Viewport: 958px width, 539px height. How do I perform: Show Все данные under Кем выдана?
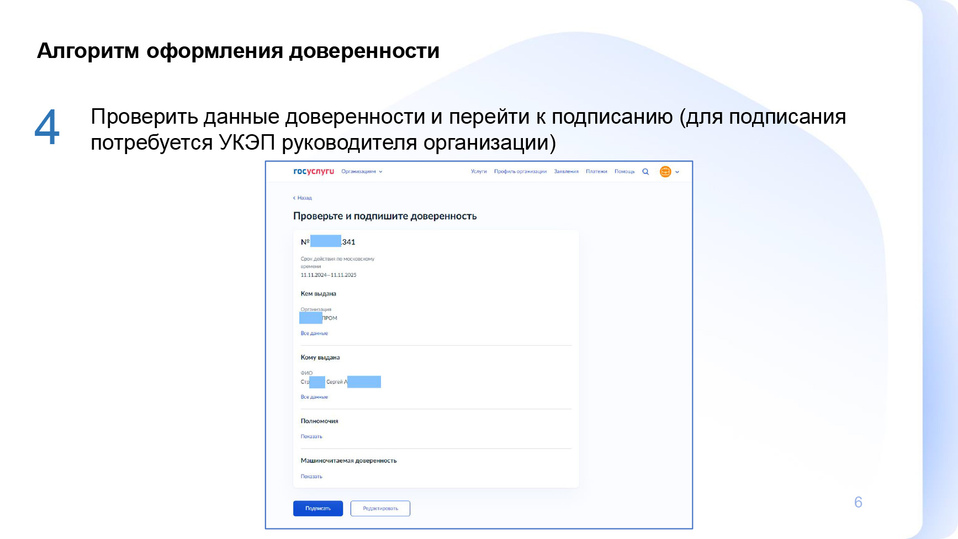pyautogui.click(x=314, y=333)
